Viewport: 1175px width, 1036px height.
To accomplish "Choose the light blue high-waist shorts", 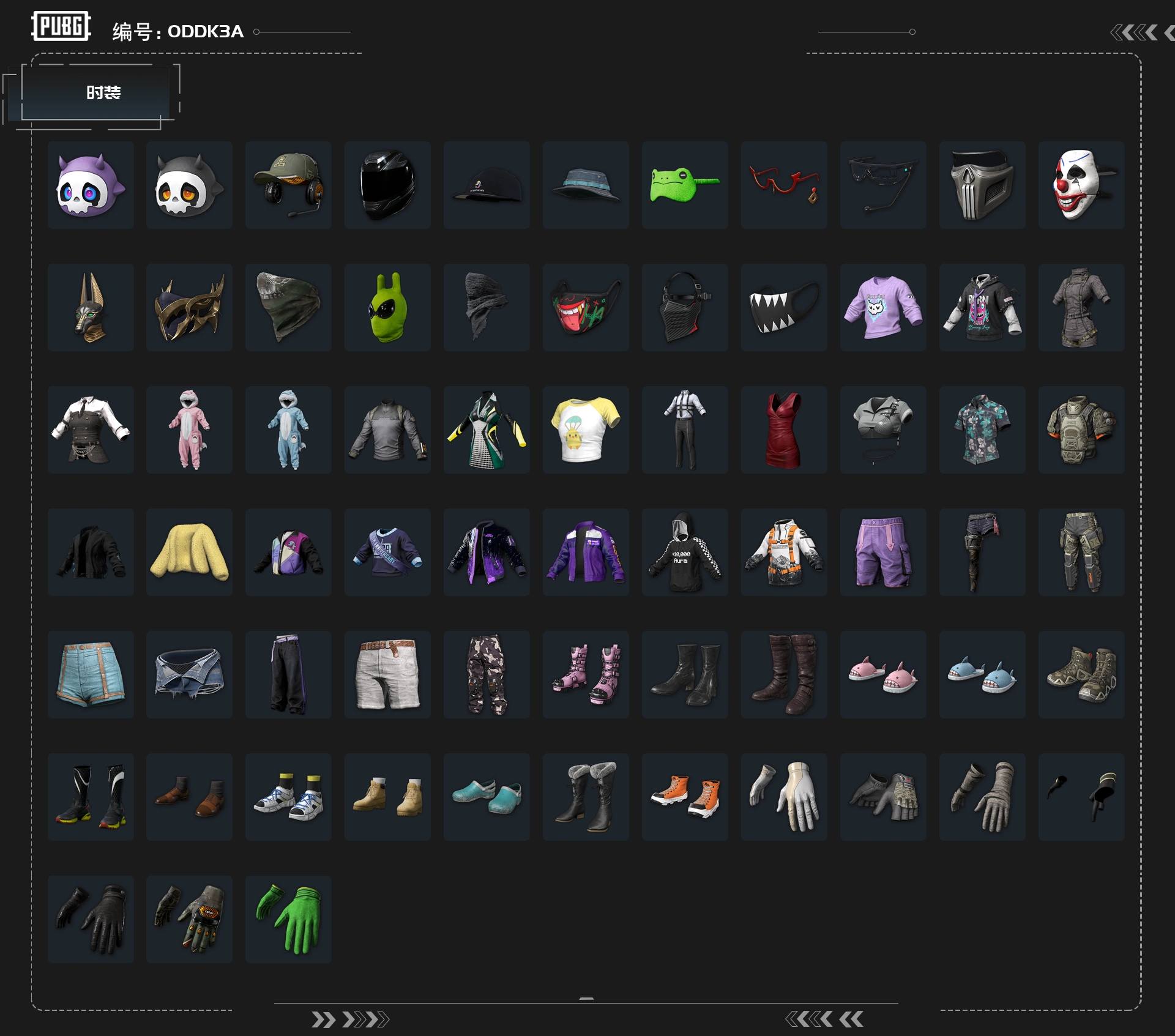I will click(91, 674).
